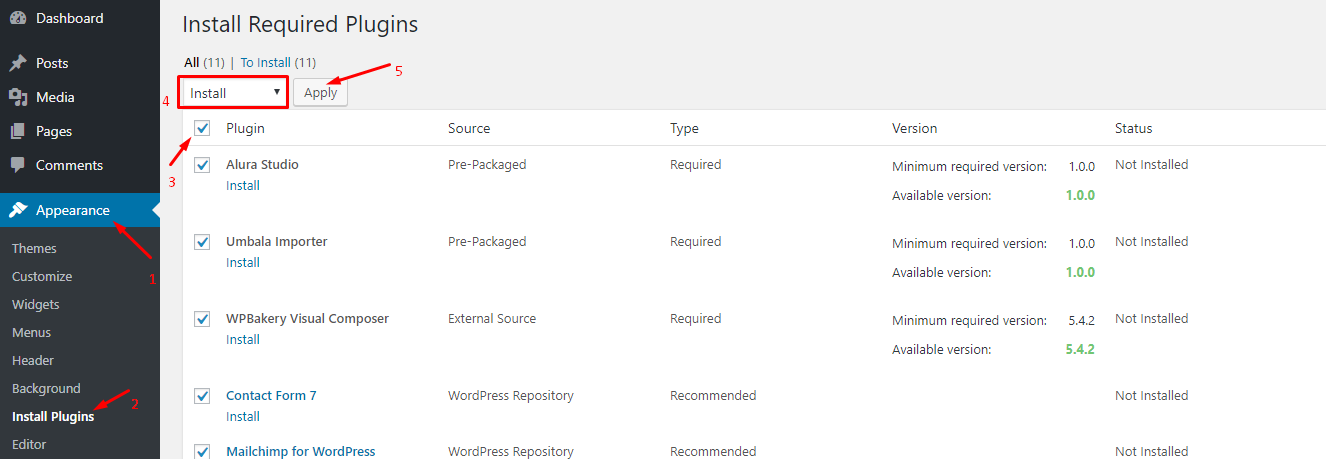
Task: Open the Contact Form 7 plugin link
Action: pyautogui.click(x=271, y=396)
